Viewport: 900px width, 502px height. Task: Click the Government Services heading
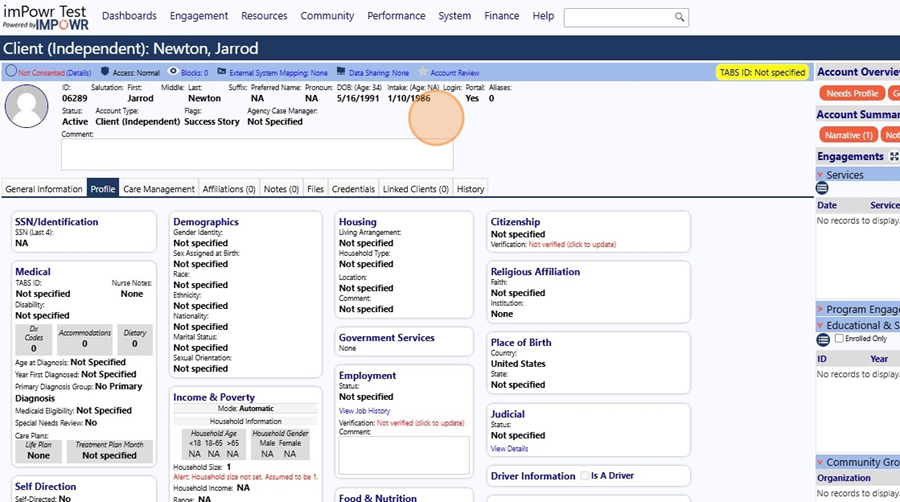coord(387,337)
